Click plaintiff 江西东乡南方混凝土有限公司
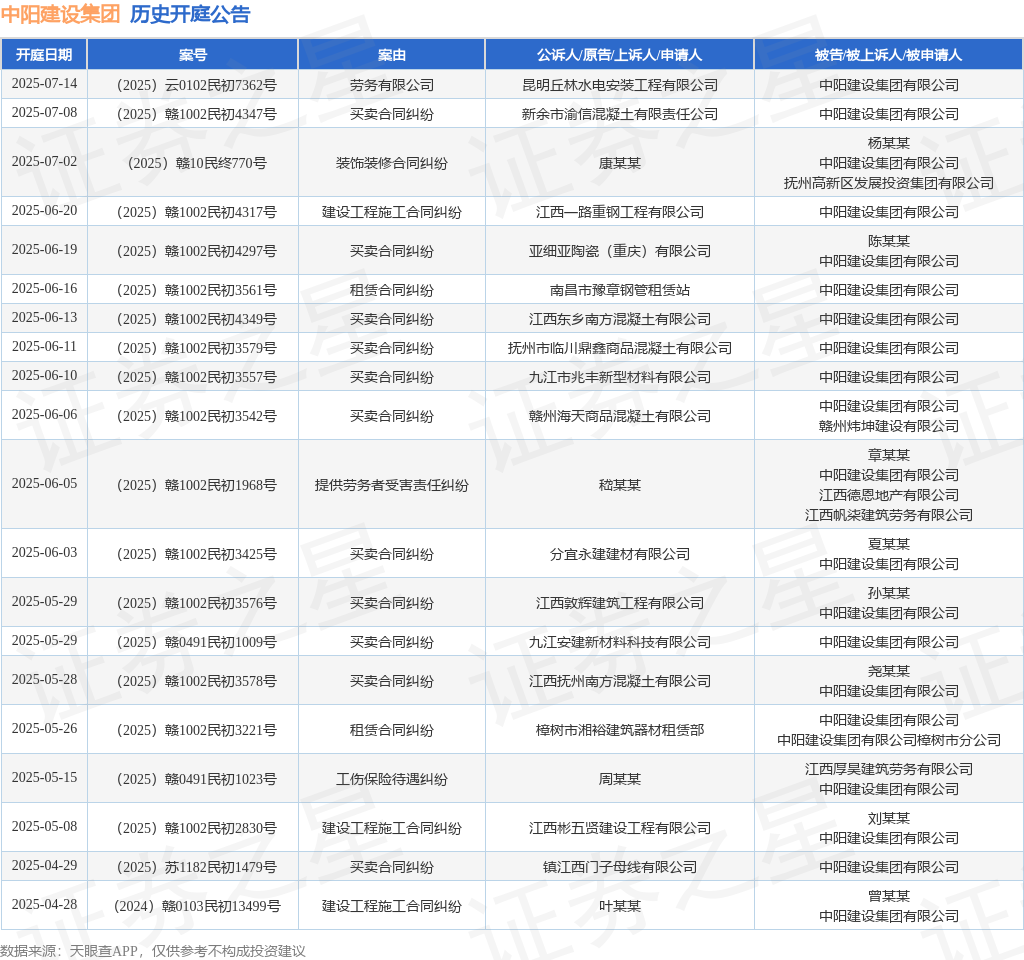This screenshot has height=960, width=1024. tap(620, 319)
